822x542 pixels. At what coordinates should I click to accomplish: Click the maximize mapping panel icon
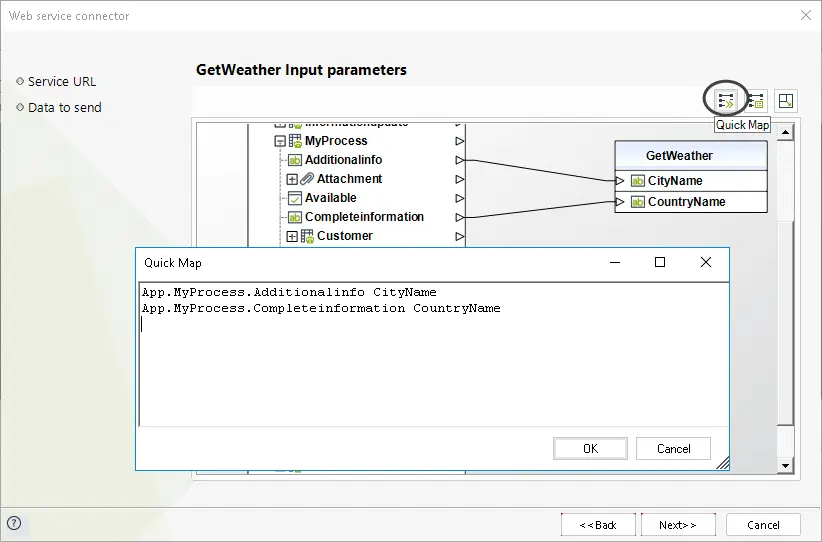[786, 101]
